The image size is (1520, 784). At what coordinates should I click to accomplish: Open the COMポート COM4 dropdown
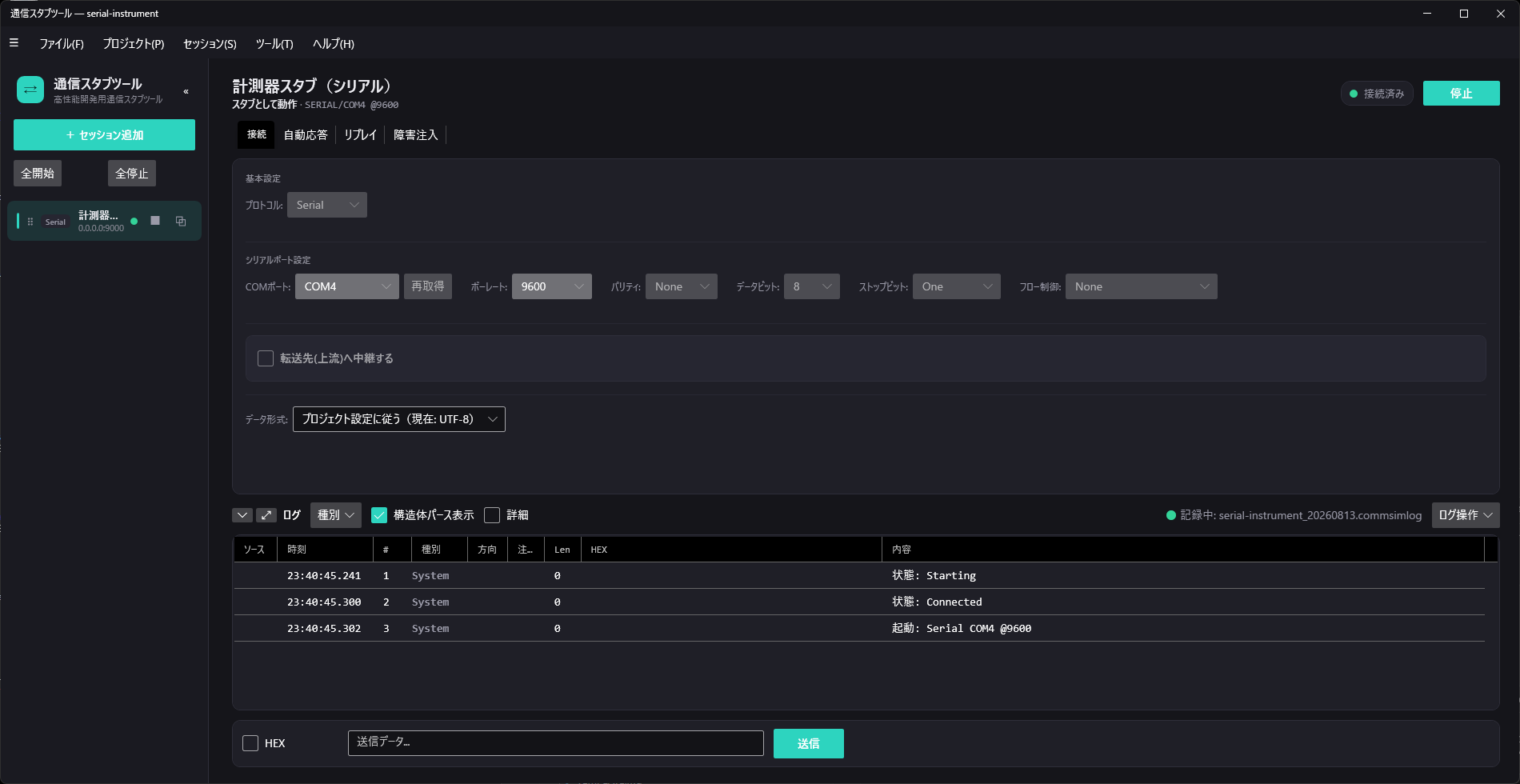click(x=347, y=286)
